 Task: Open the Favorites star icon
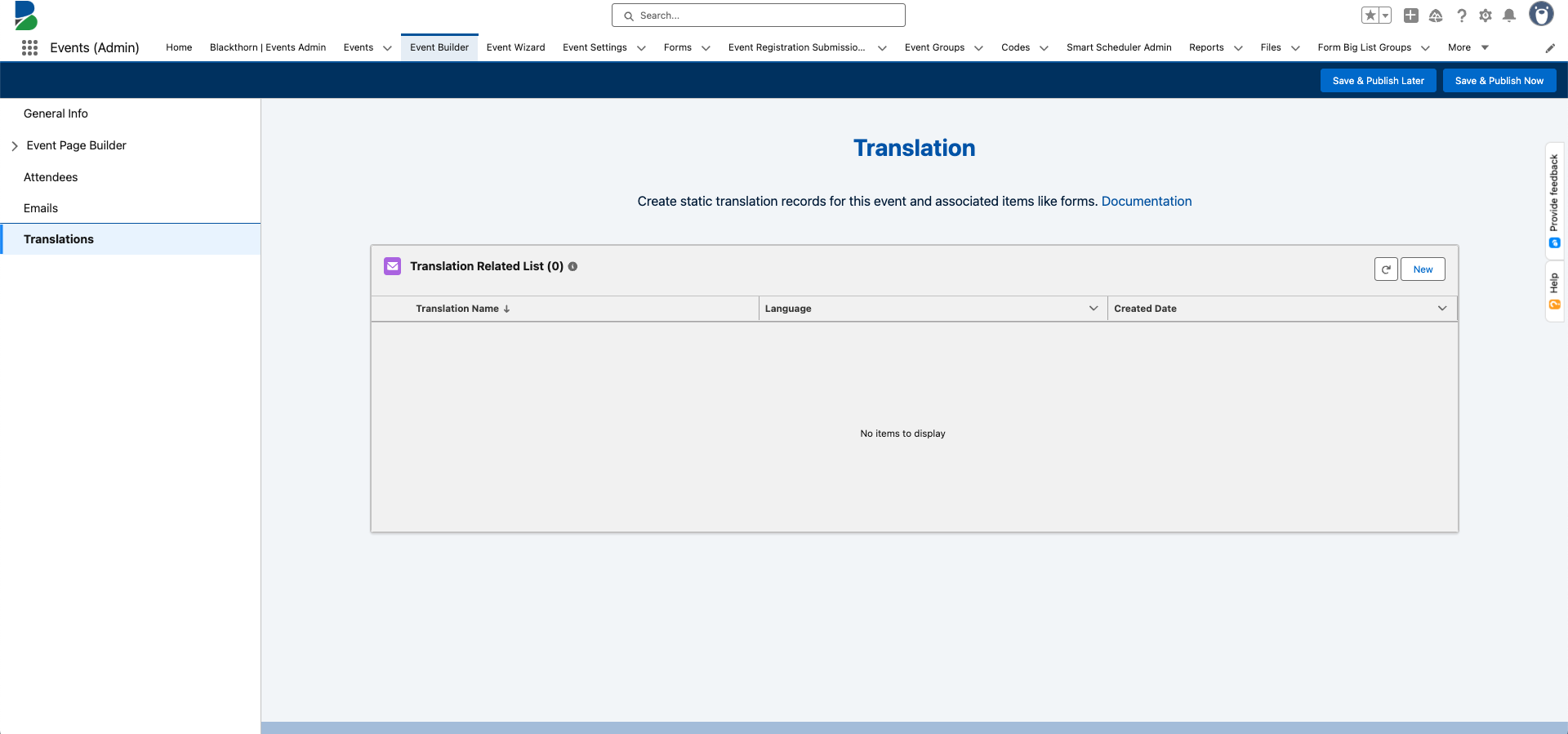pyautogui.click(x=1370, y=16)
